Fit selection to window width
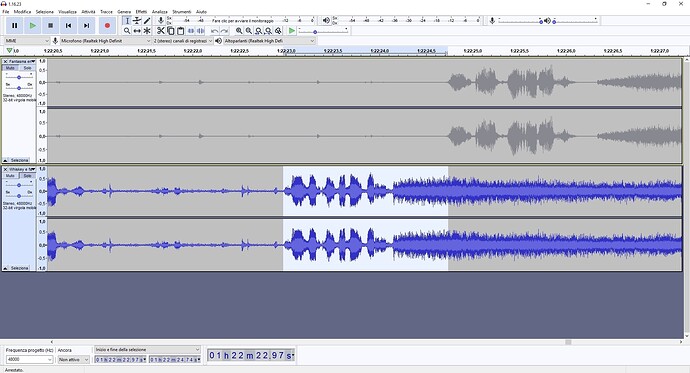 tap(259, 31)
